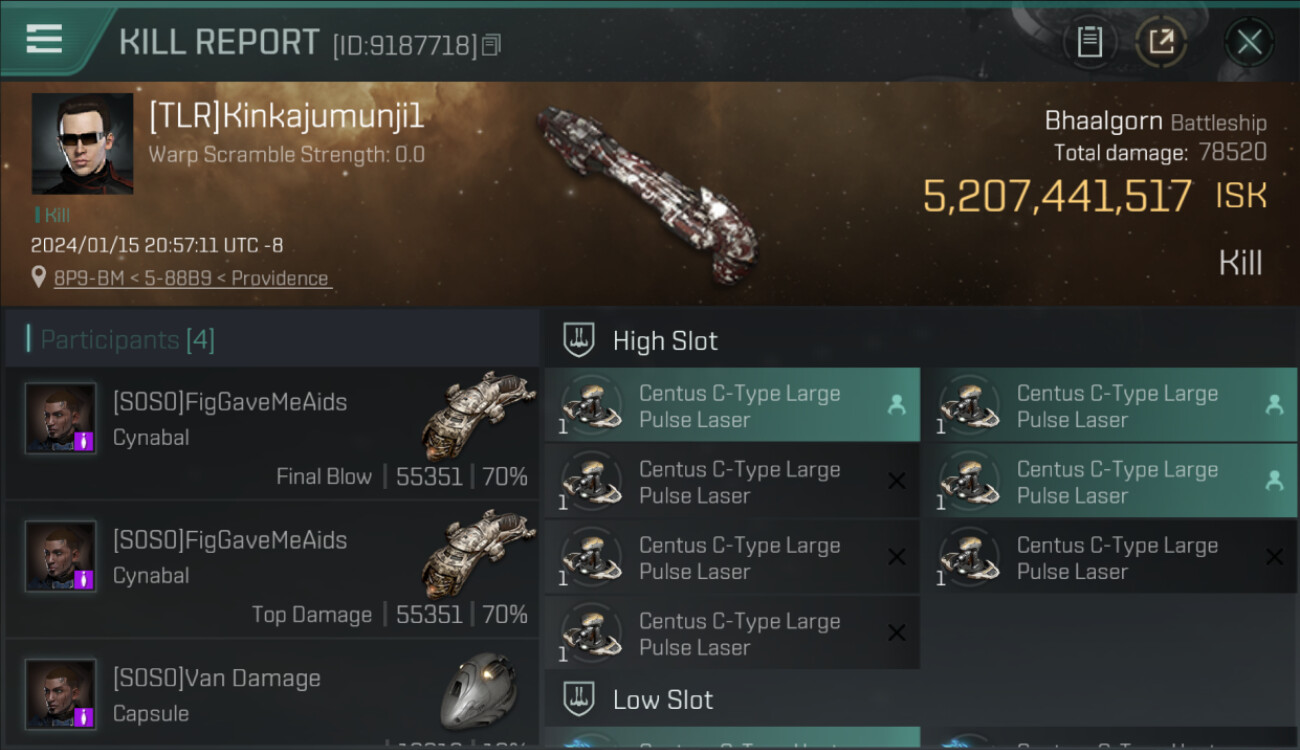Select the Participants [4] header
Viewport: 1300px width, 750px height.
coord(127,340)
